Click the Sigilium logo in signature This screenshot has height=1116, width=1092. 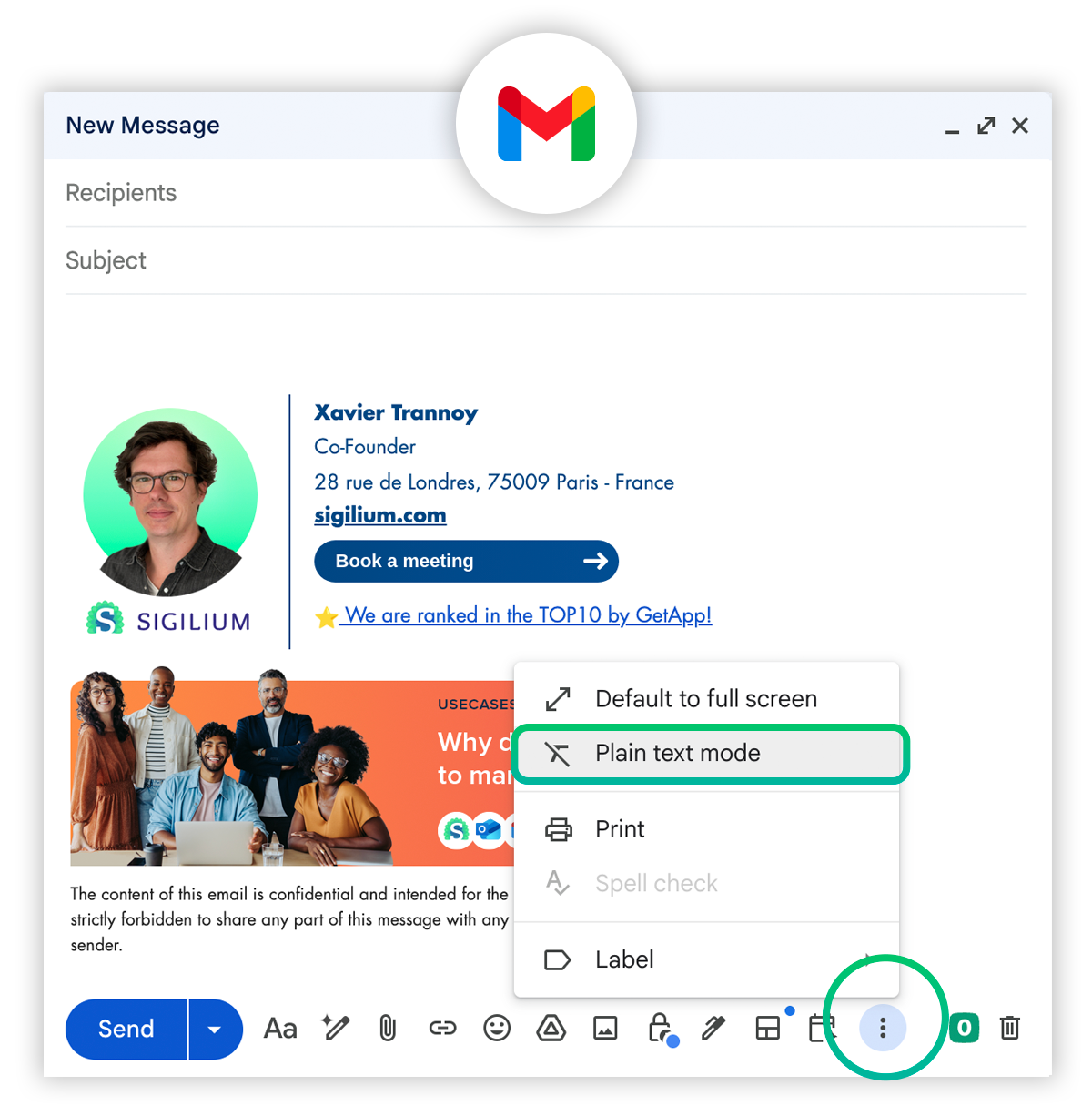coord(169,620)
